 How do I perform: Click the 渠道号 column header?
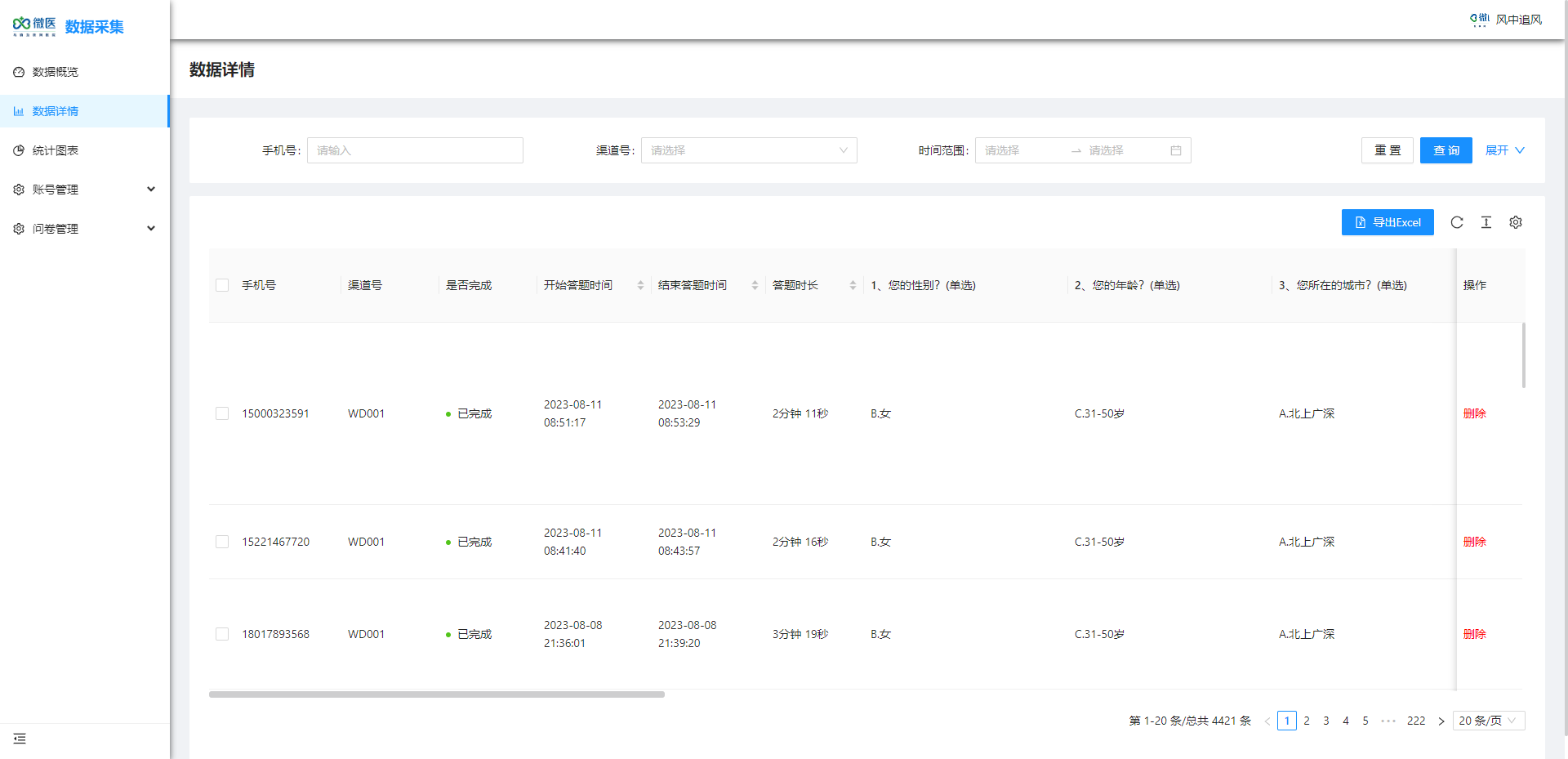[365, 285]
